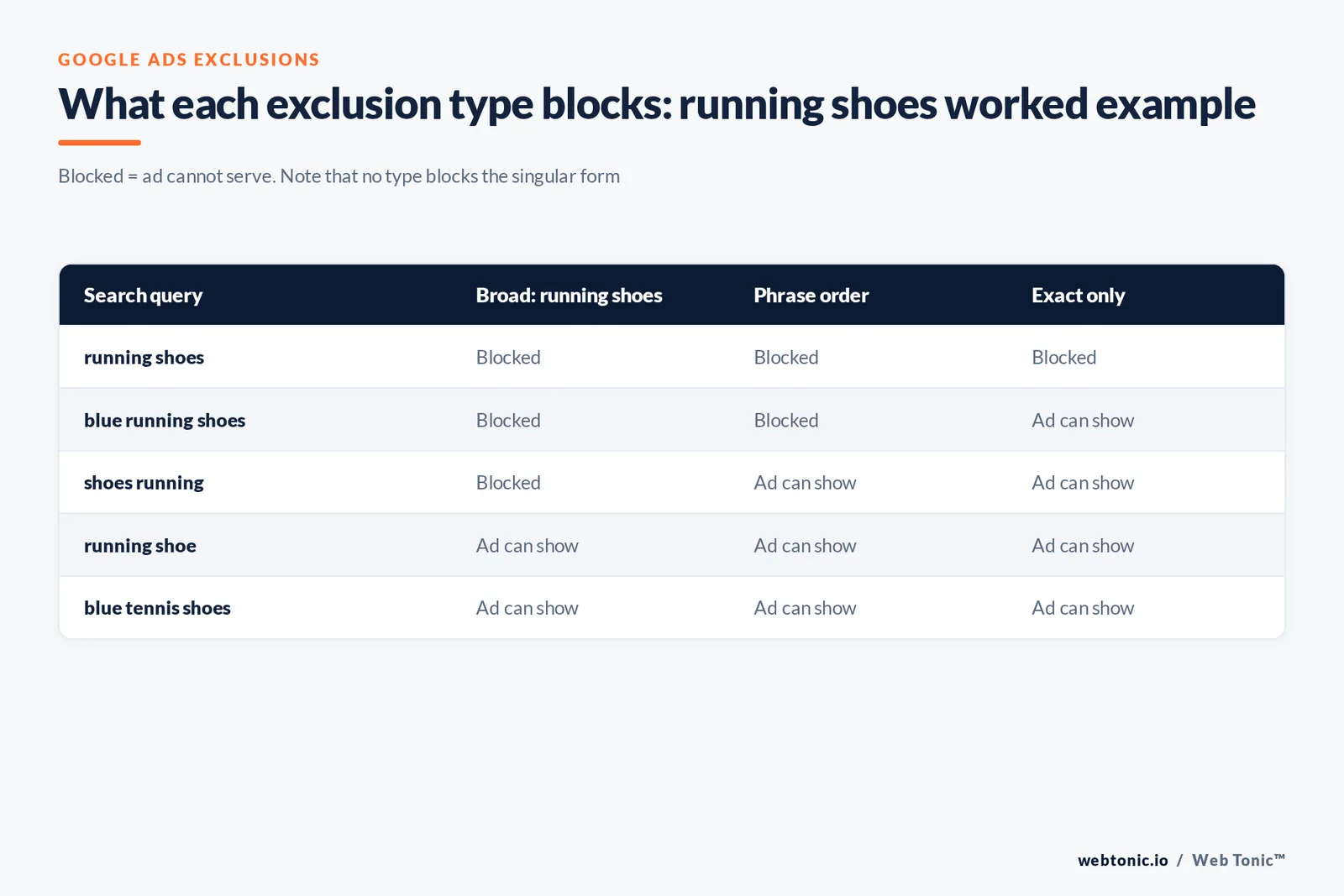Select the 'blue tennis shoes' query label
1344x896 pixels.
tap(157, 608)
